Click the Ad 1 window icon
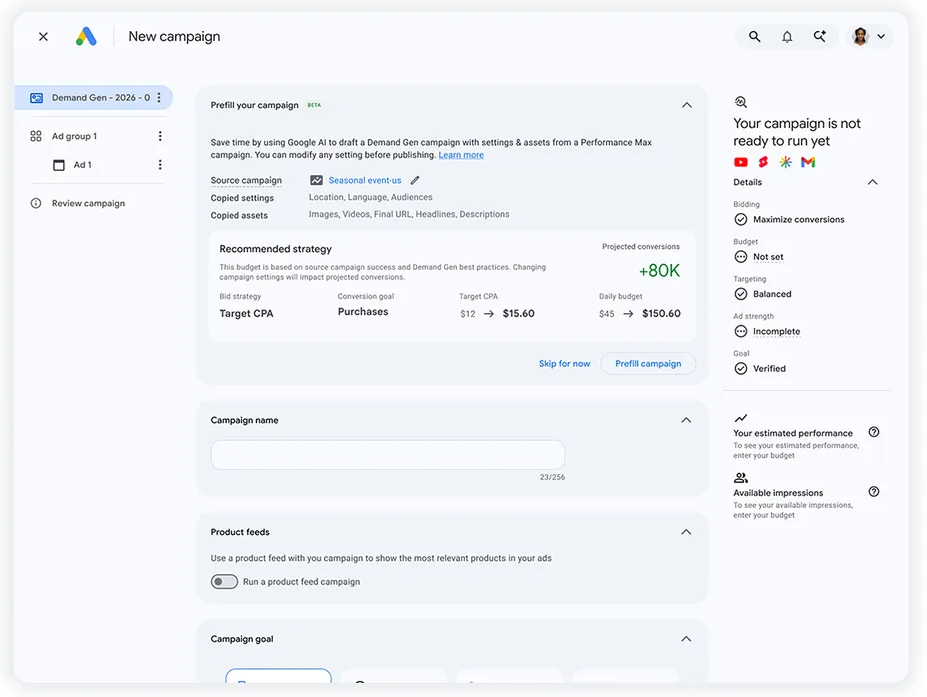Screen dimensions: 927x697 click(59, 165)
